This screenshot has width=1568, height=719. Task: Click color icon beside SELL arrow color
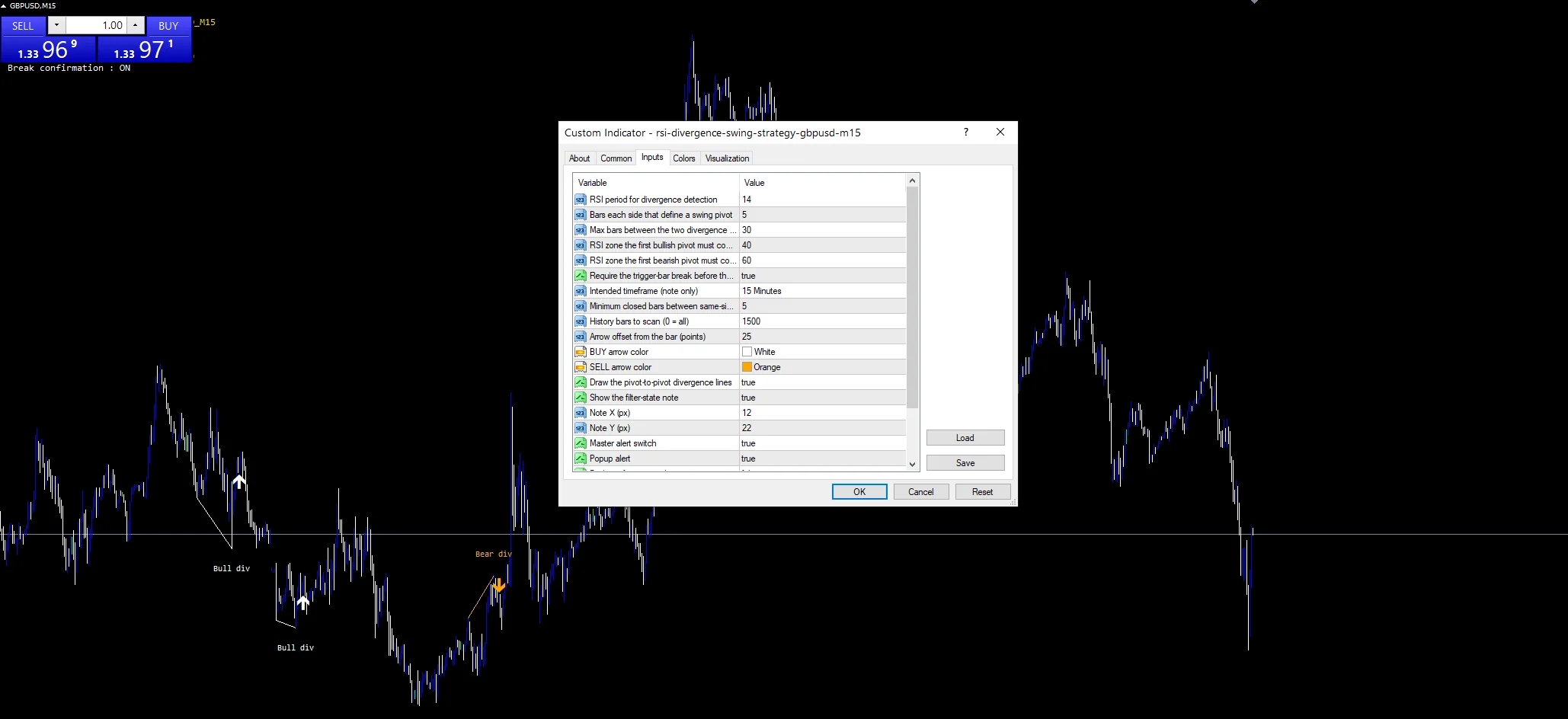tap(580, 367)
